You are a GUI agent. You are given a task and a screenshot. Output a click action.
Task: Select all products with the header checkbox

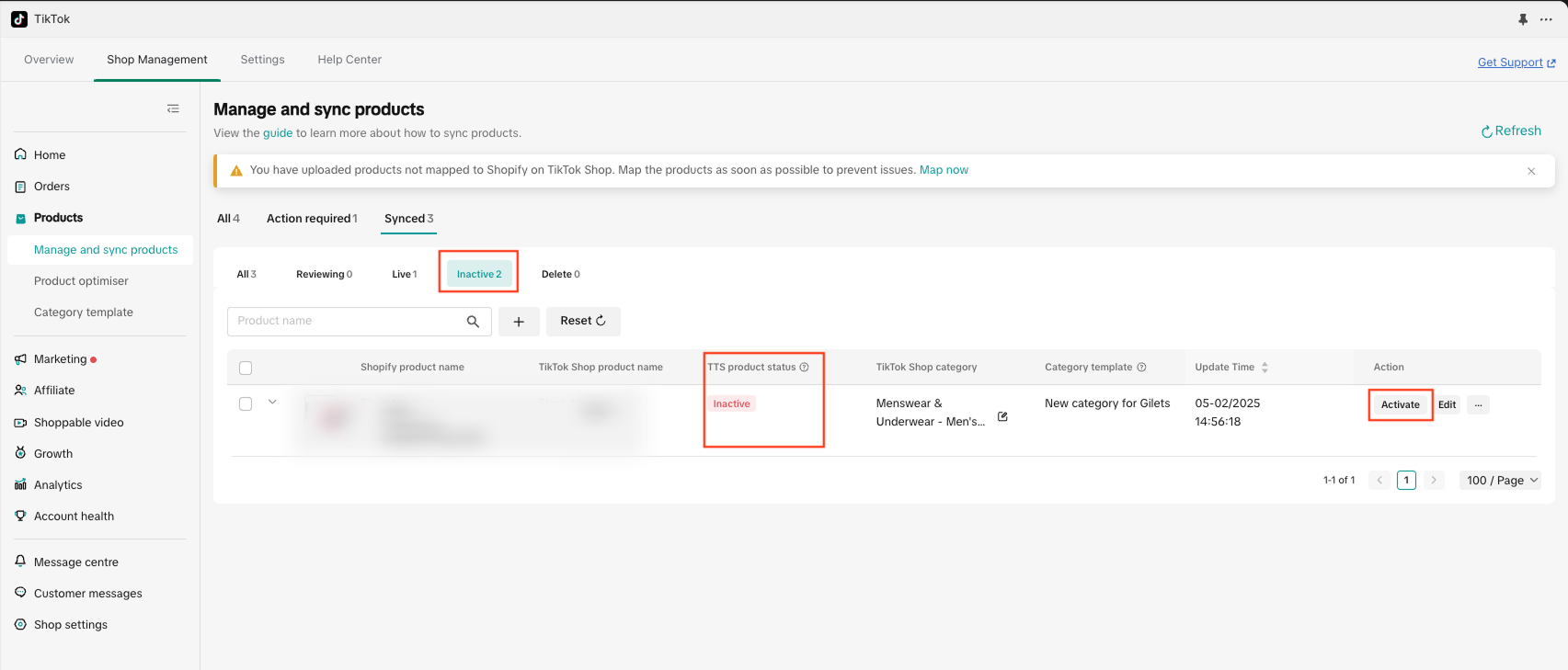pos(246,368)
